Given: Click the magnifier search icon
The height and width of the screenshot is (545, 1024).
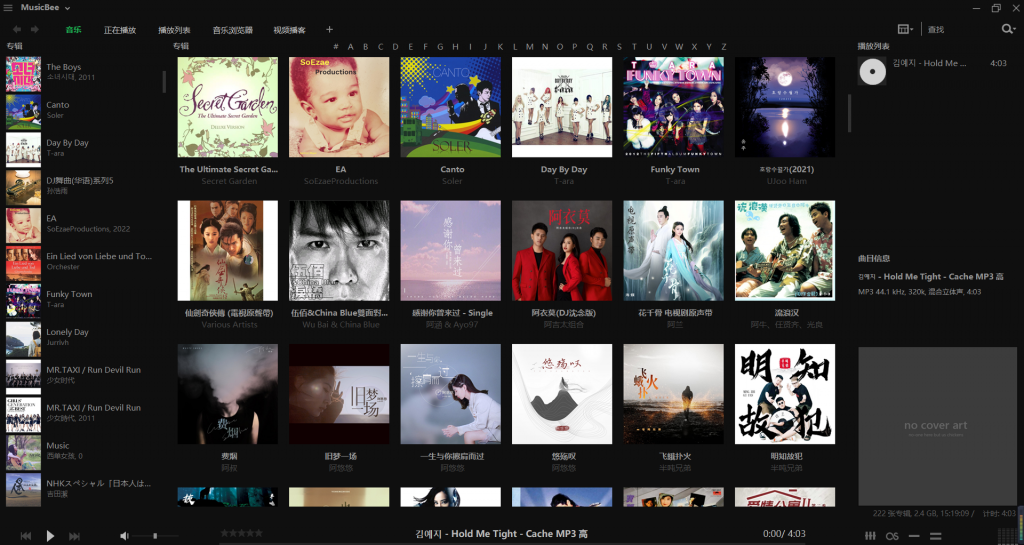Looking at the screenshot, I should click(x=1008, y=29).
